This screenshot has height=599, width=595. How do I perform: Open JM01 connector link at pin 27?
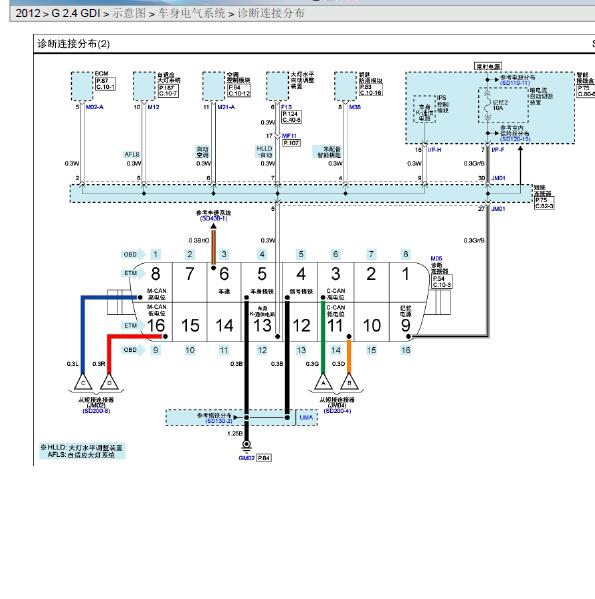[x=498, y=209]
